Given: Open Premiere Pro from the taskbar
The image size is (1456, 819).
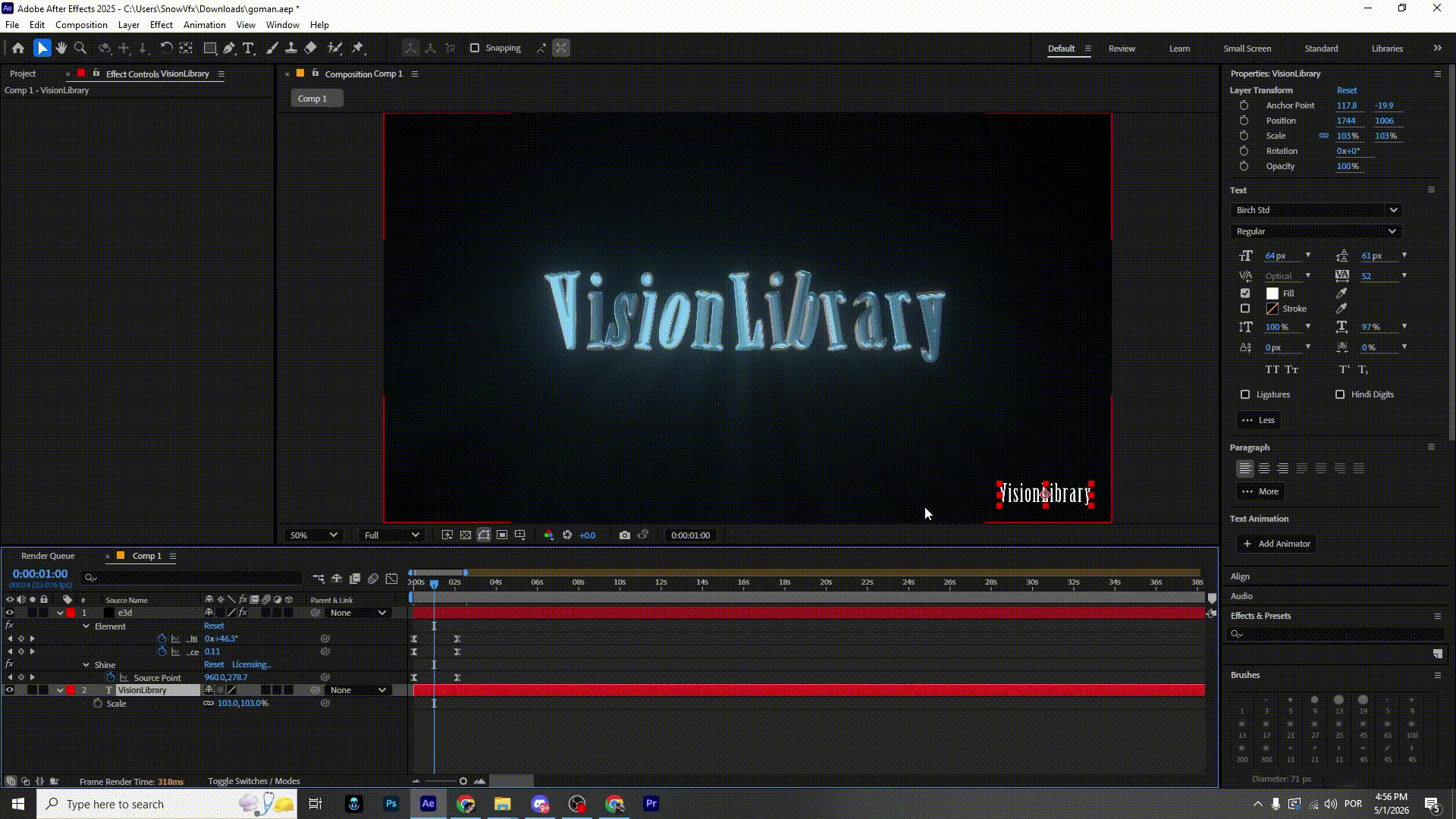Looking at the screenshot, I should (x=651, y=804).
